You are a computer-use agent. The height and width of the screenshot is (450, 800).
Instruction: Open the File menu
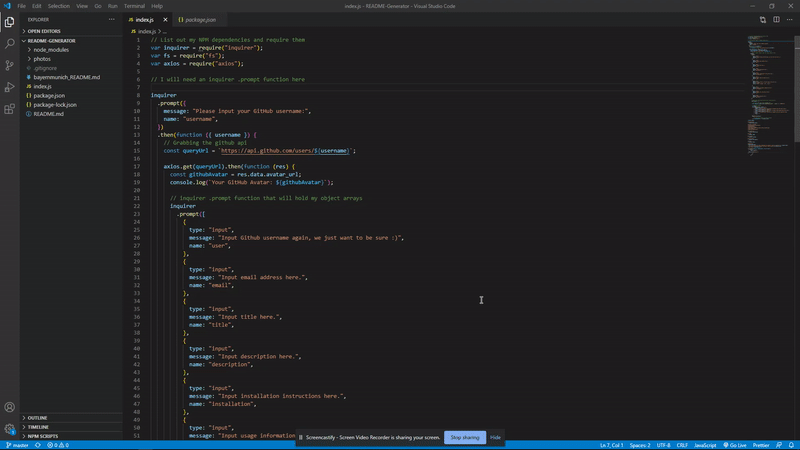(x=21, y=6)
